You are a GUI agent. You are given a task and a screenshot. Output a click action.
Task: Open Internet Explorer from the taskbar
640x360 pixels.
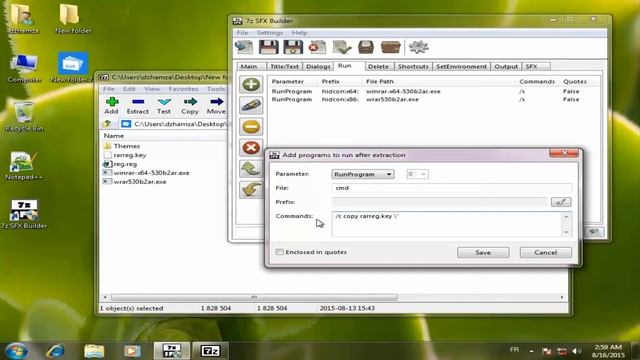click(x=55, y=351)
